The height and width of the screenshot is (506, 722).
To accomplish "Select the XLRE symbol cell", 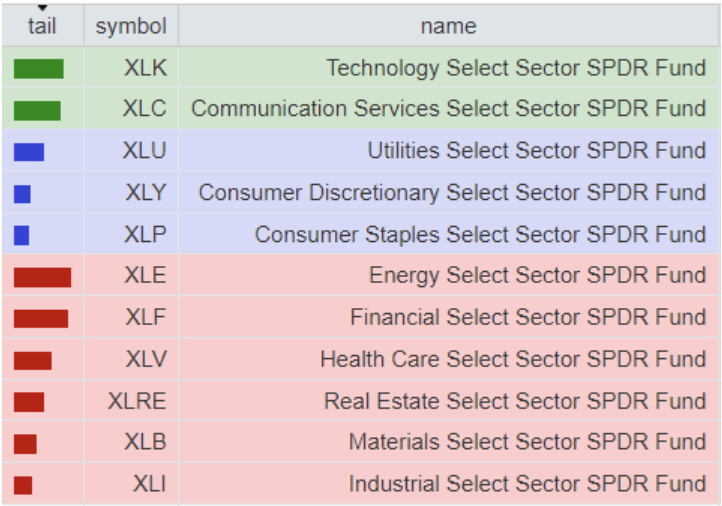I will coord(137,401).
